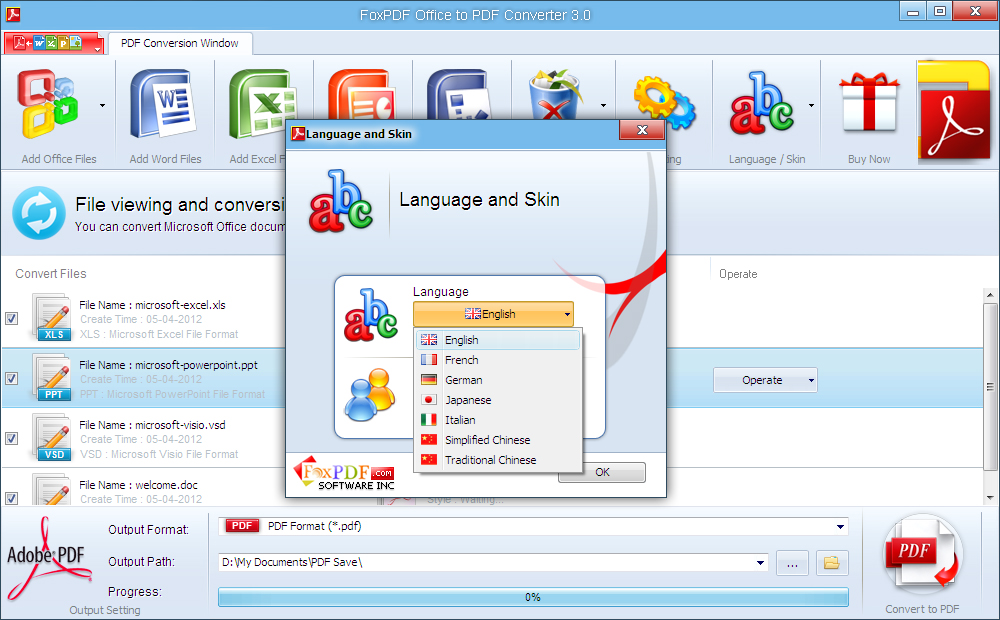Click the Add PowerPoint Files icon
The width and height of the screenshot is (1000, 620).
360,94
